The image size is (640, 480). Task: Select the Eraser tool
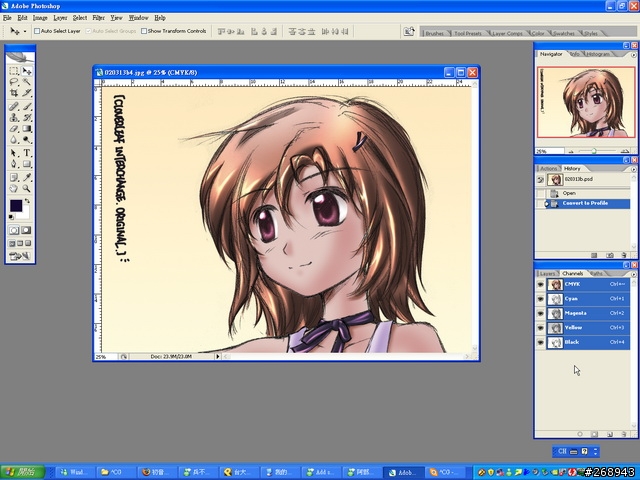[14, 129]
